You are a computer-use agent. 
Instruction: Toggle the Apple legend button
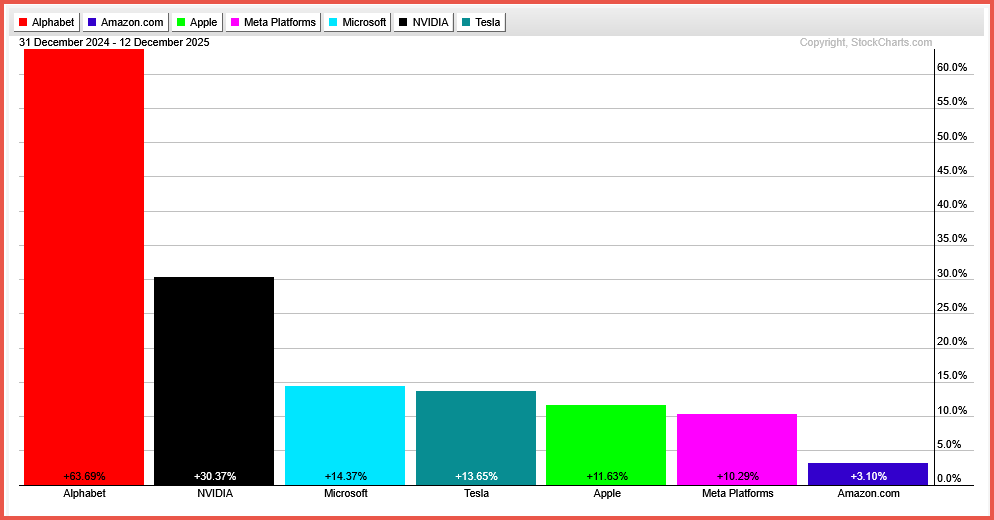pos(196,22)
